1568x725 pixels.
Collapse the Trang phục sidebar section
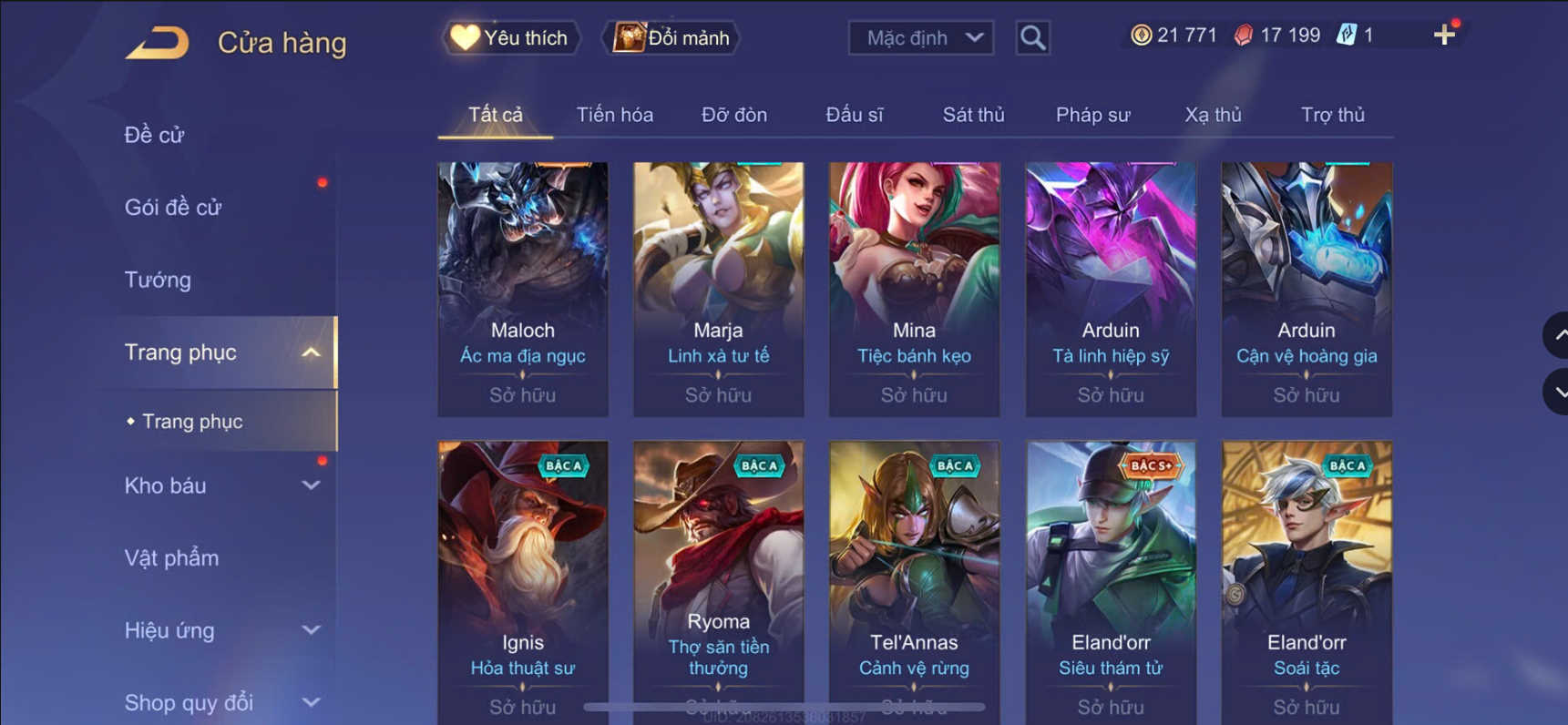pyautogui.click(x=311, y=352)
